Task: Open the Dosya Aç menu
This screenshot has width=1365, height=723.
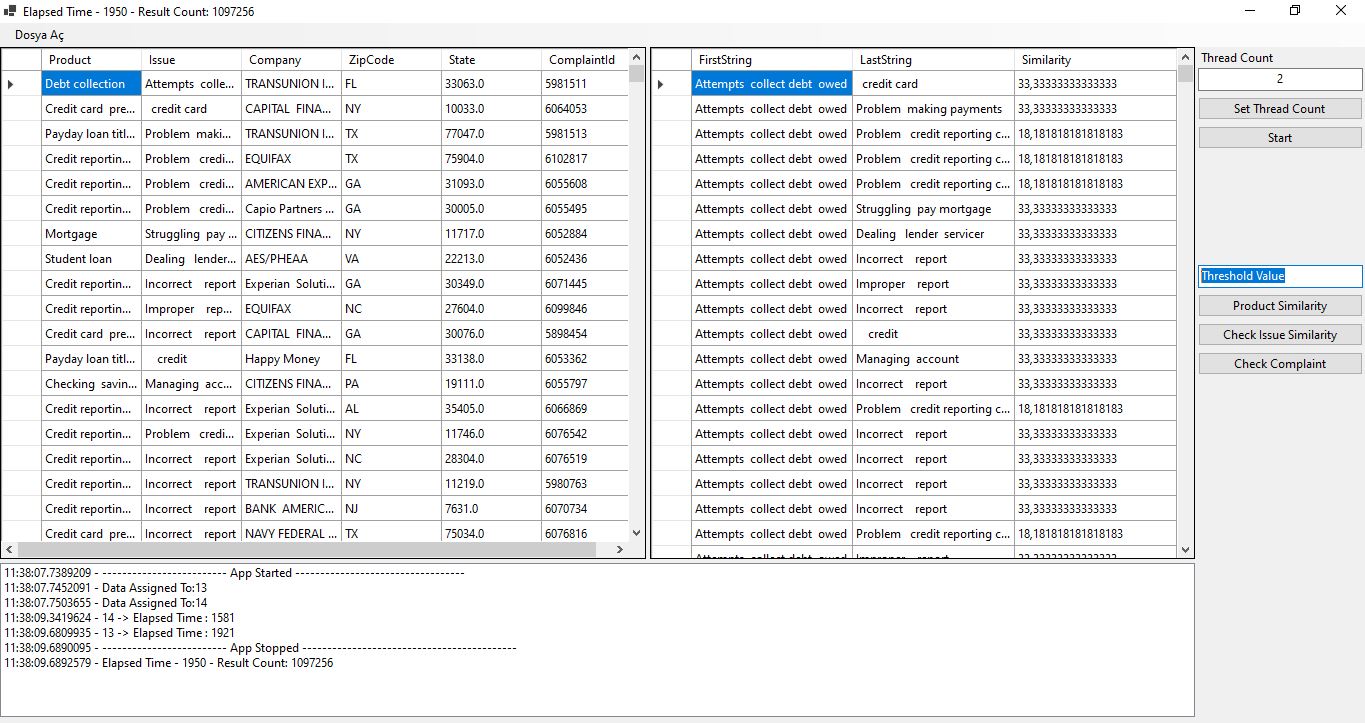Action: click(x=38, y=33)
